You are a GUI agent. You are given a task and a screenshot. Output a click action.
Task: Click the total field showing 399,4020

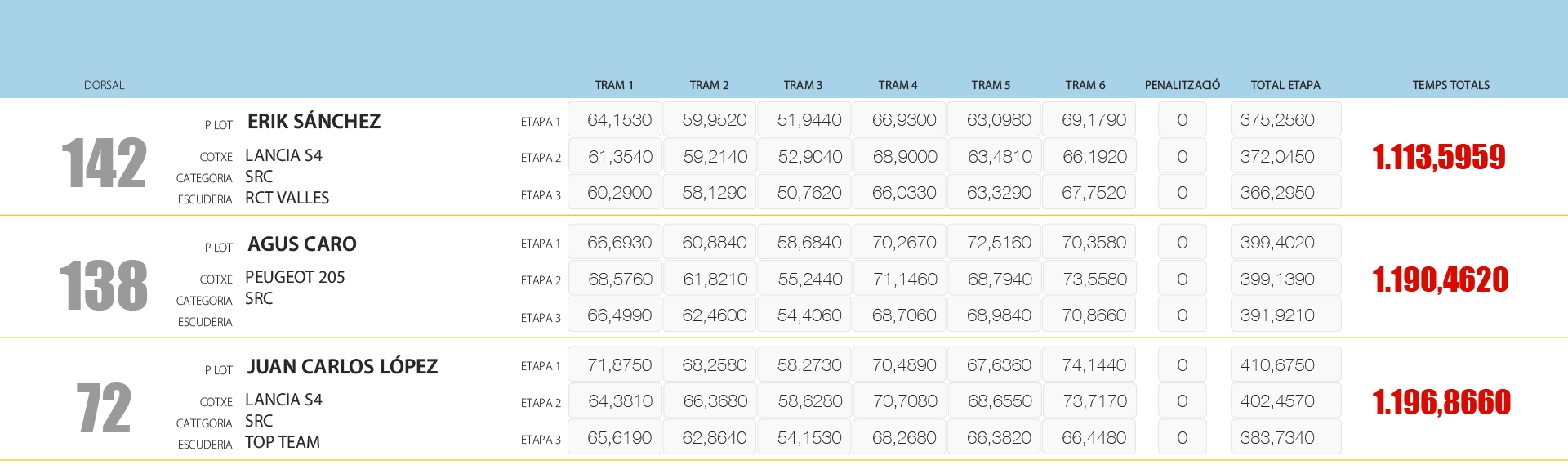(x=1285, y=243)
